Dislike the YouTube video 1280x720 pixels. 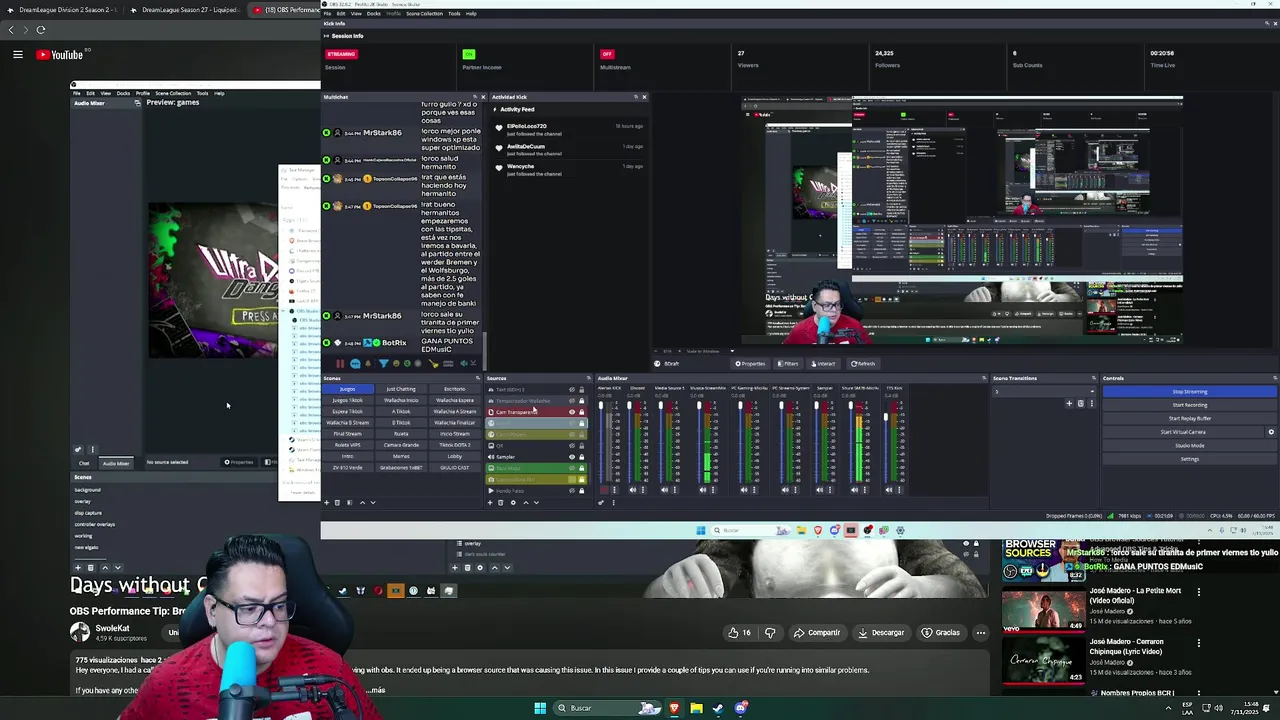pos(770,632)
